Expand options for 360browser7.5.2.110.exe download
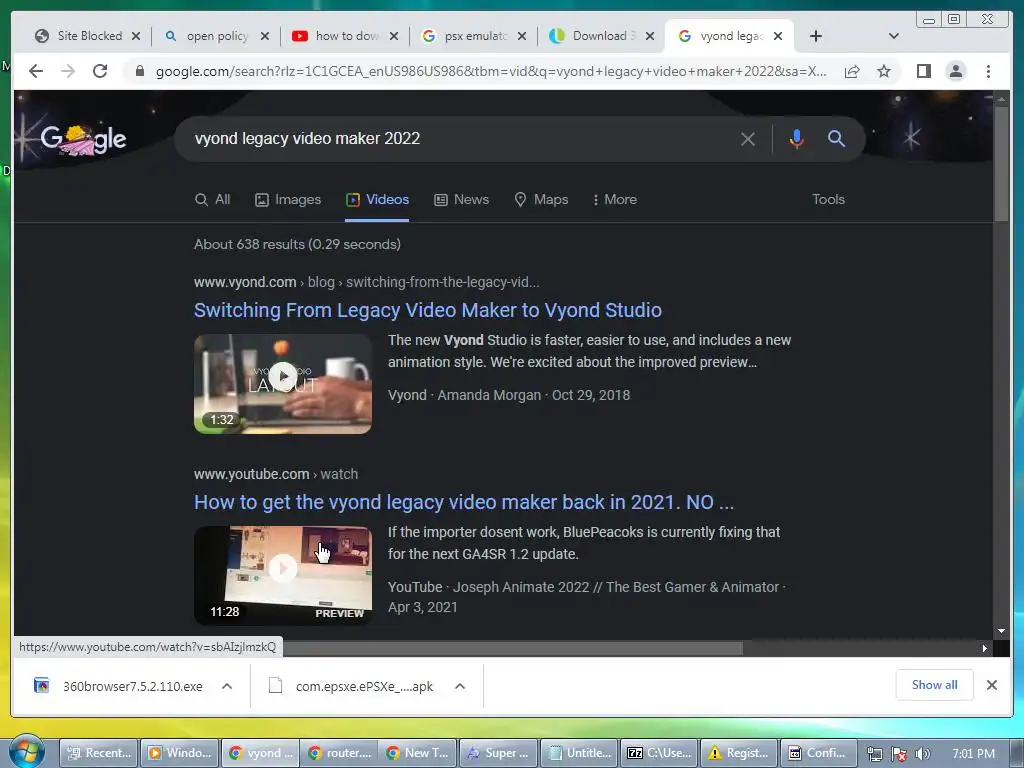The height and width of the screenshot is (768, 1024). (227, 686)
